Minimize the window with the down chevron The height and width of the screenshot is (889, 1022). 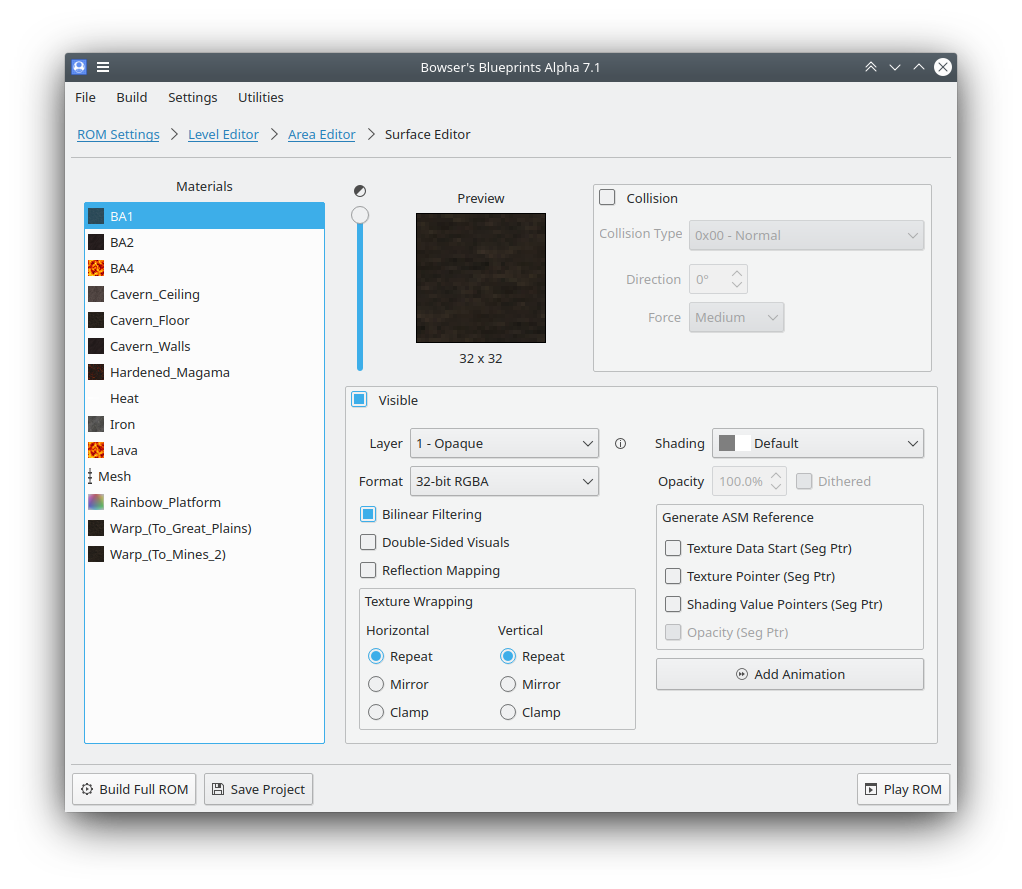click(x=895, y=67)
